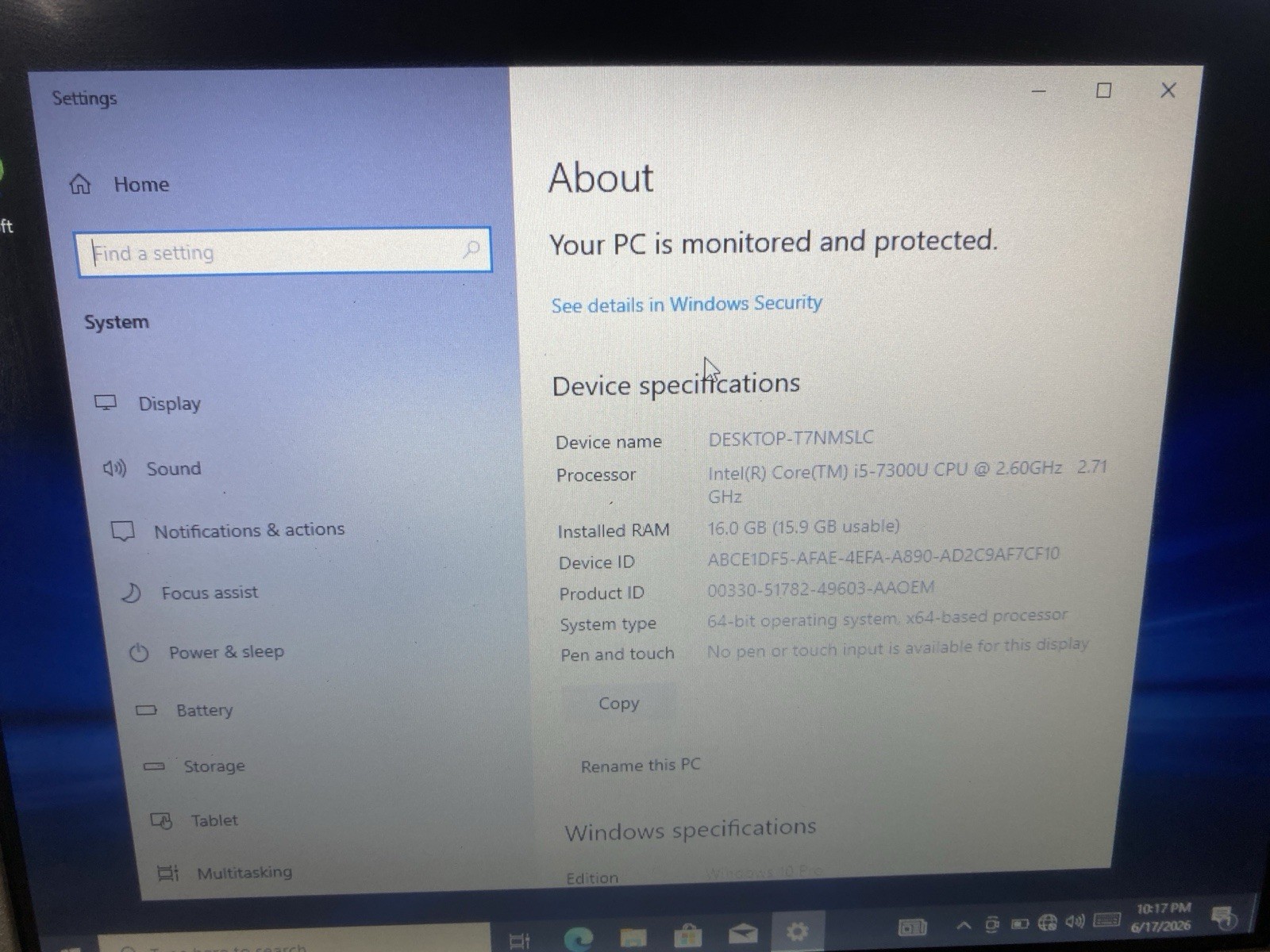Click the Settings gear on taskbar

coord(797,931)
